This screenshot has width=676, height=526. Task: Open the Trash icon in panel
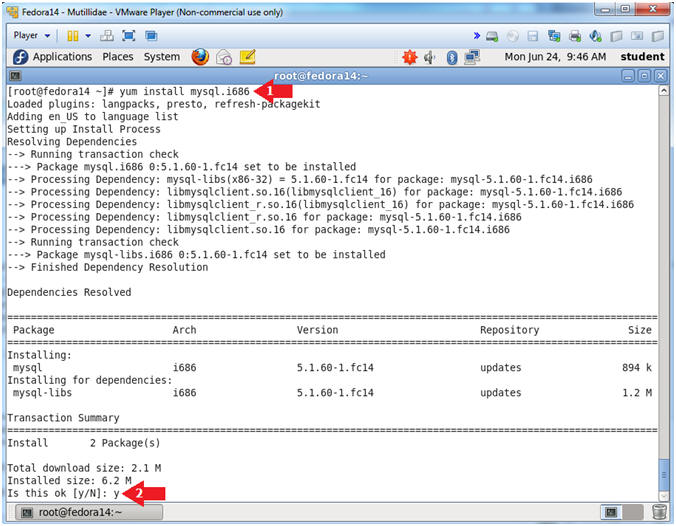coord(659,512)
